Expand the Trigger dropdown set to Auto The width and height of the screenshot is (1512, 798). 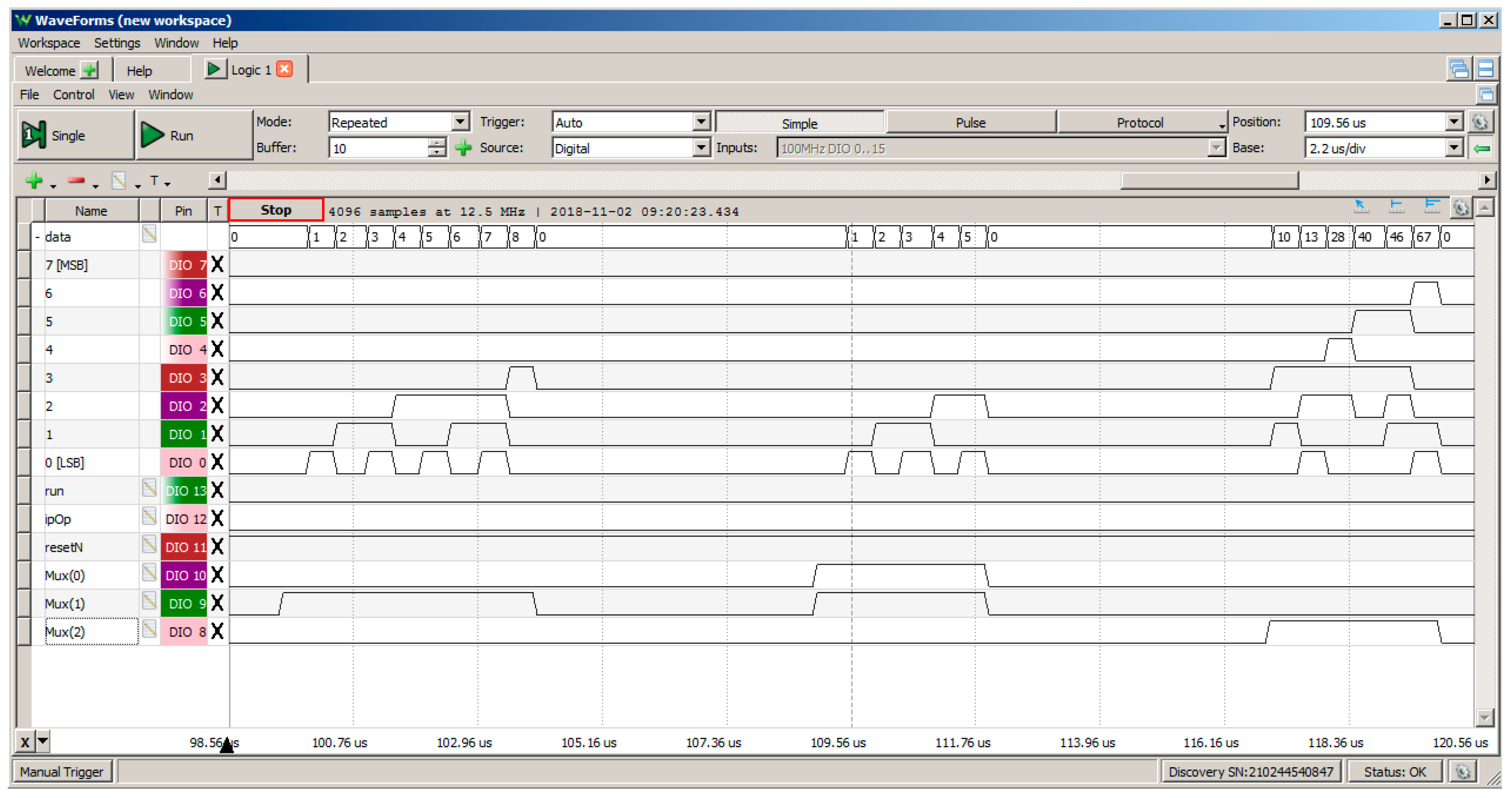(x=701, y=122)
